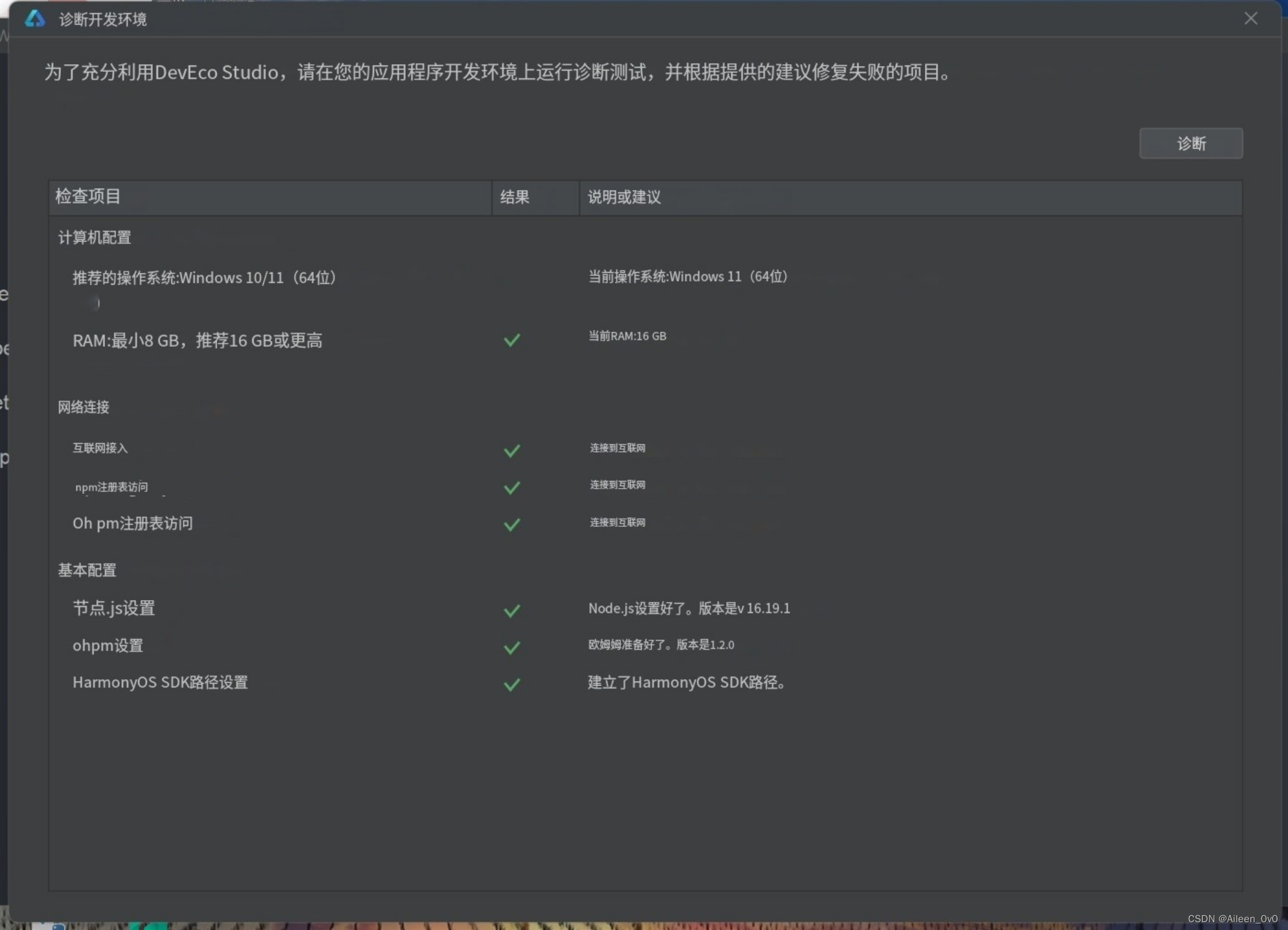Select the 基本配置 group row
Image resolution: width=1288 pixels, height=930 pixels.
[87, 570]
